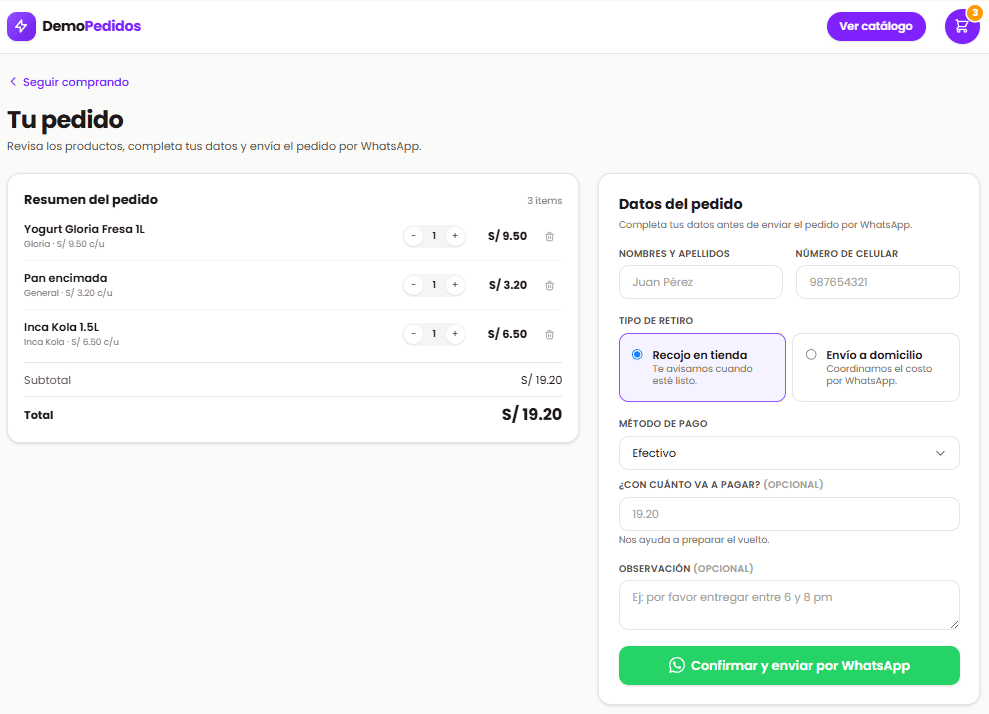Click the Yogurt Gloria Fresa 1L product name
989x714 pixels.
[85, 229]
